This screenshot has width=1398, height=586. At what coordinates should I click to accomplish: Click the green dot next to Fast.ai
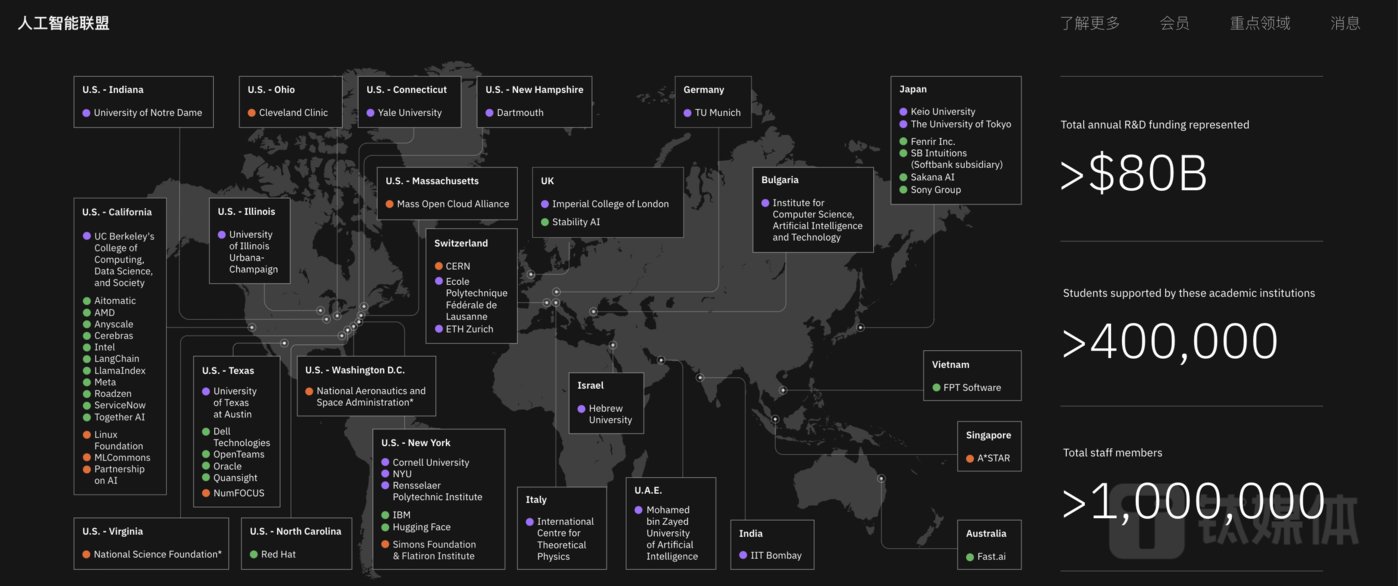[969, 556]
